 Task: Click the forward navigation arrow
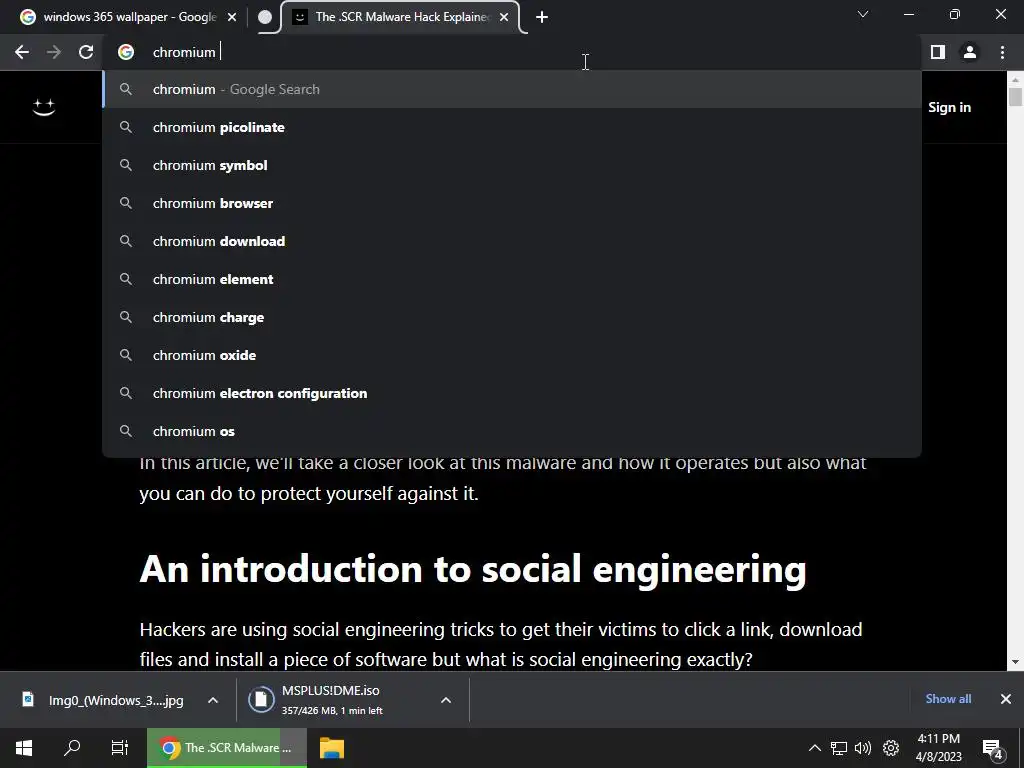point(54,52)
